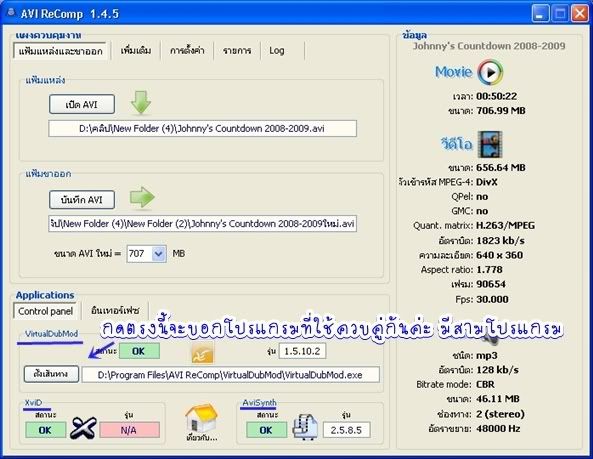This screenshot has width=593, height=459.
Task: Select the source and output files tab
Action: pos(61,51)
